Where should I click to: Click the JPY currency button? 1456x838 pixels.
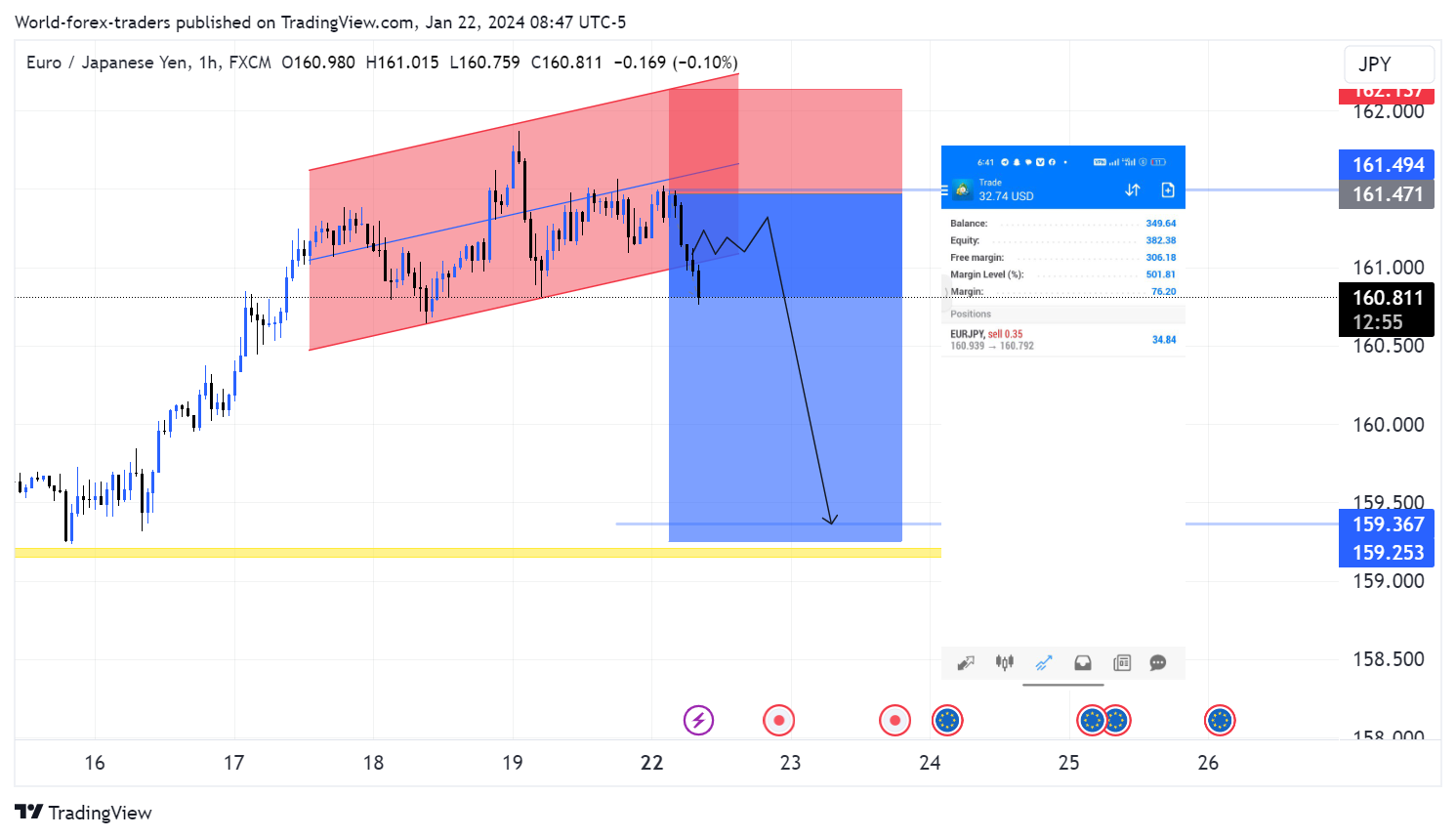1389,64
